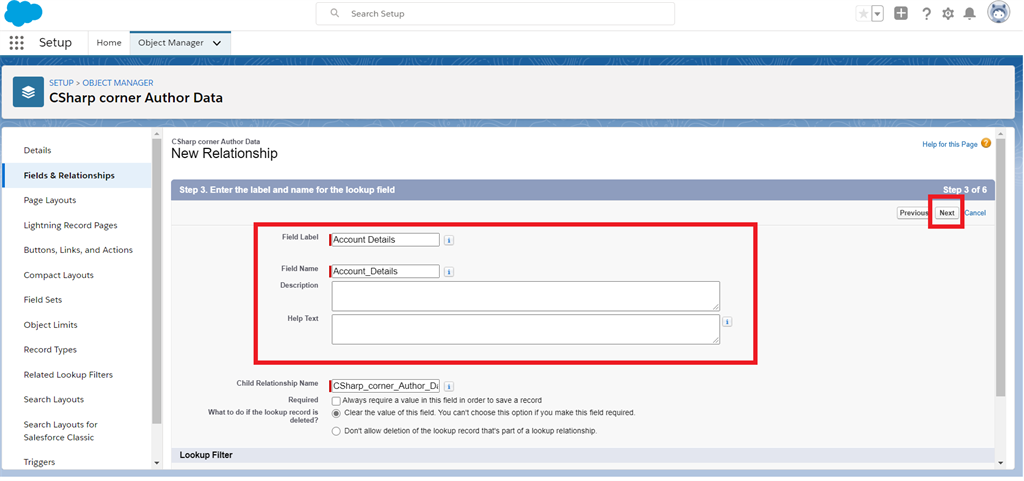The width and height of the screenshot is (1024, 481).
Task: Click the orange Help for this Page icon
Action: pyautogui.click(x=986, y=144)
